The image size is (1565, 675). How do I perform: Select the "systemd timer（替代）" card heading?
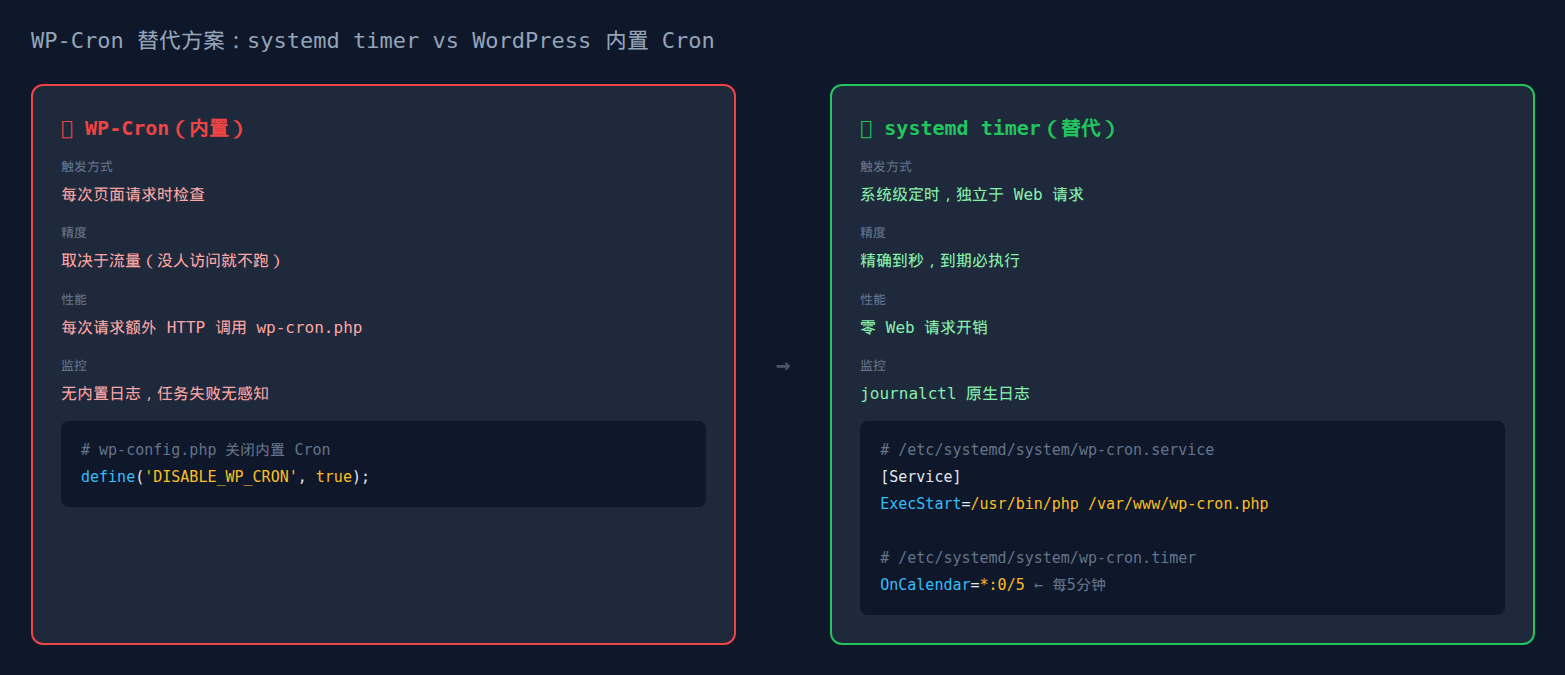[x=1000, y=129]
